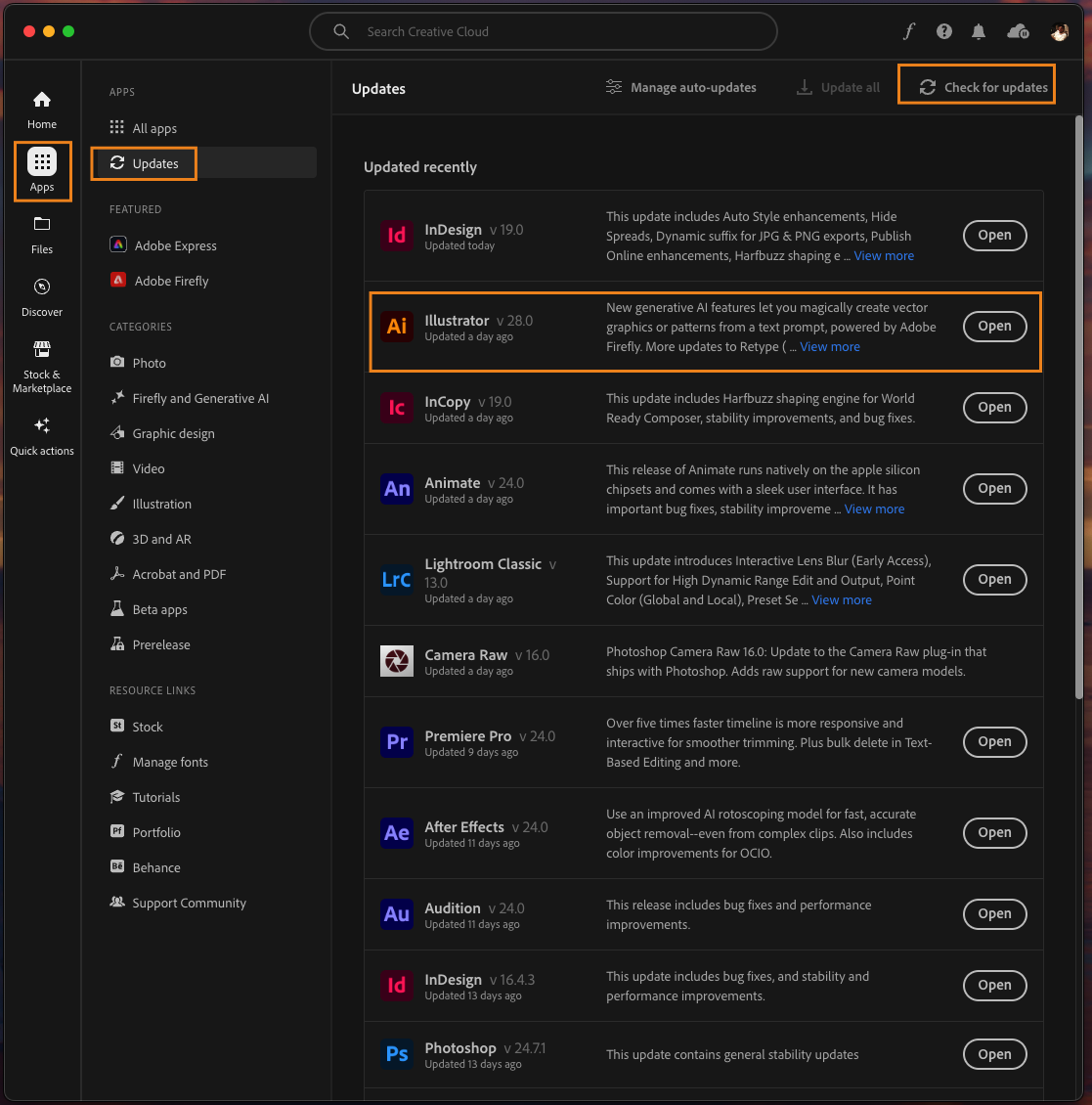This screenshot has width=1092, height=1105.
Task: Click Check for updates button
Action: 984,88
